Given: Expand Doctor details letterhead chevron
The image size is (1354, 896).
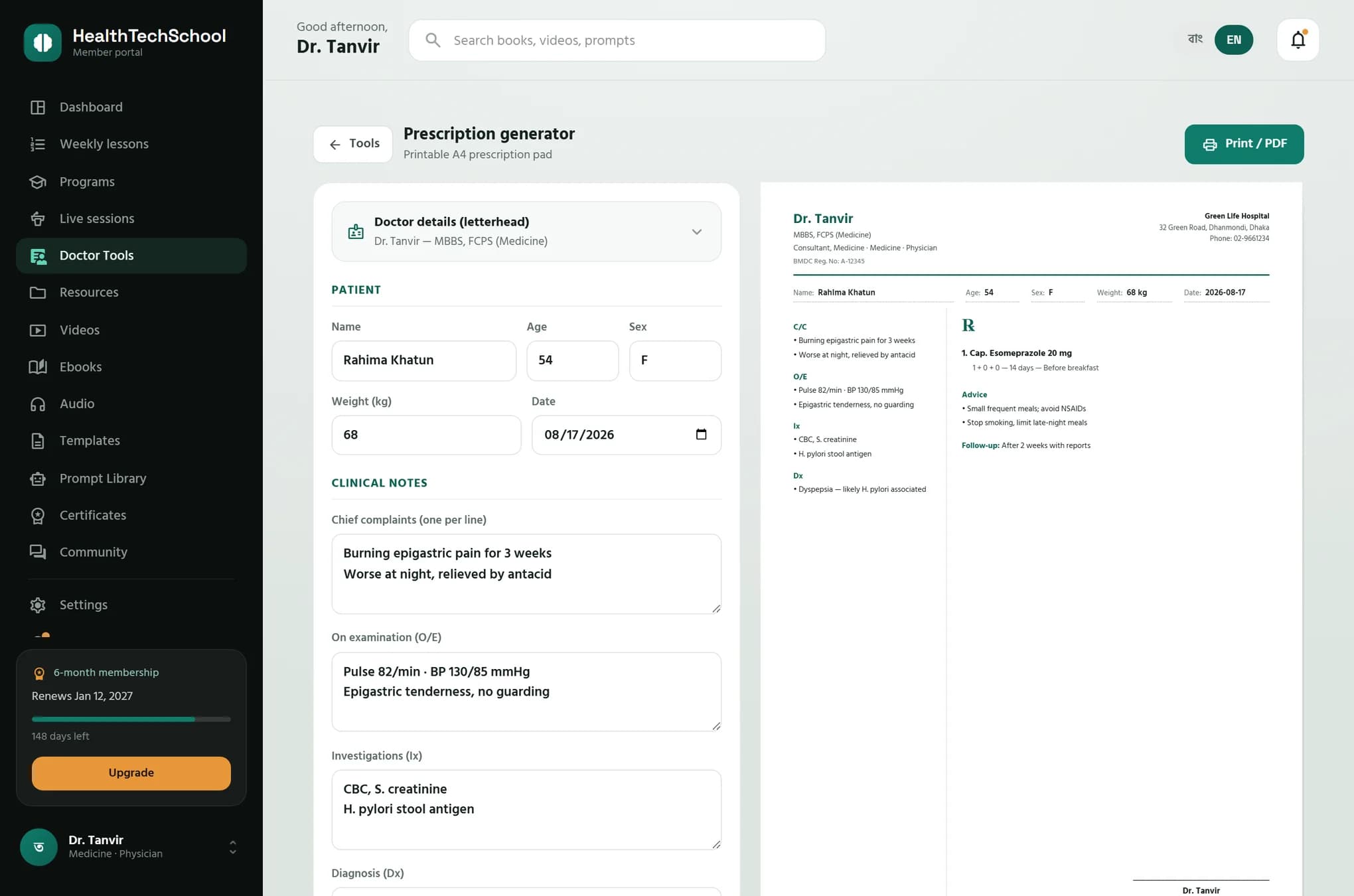Looking at the screenshot, I should click(697, 232).
